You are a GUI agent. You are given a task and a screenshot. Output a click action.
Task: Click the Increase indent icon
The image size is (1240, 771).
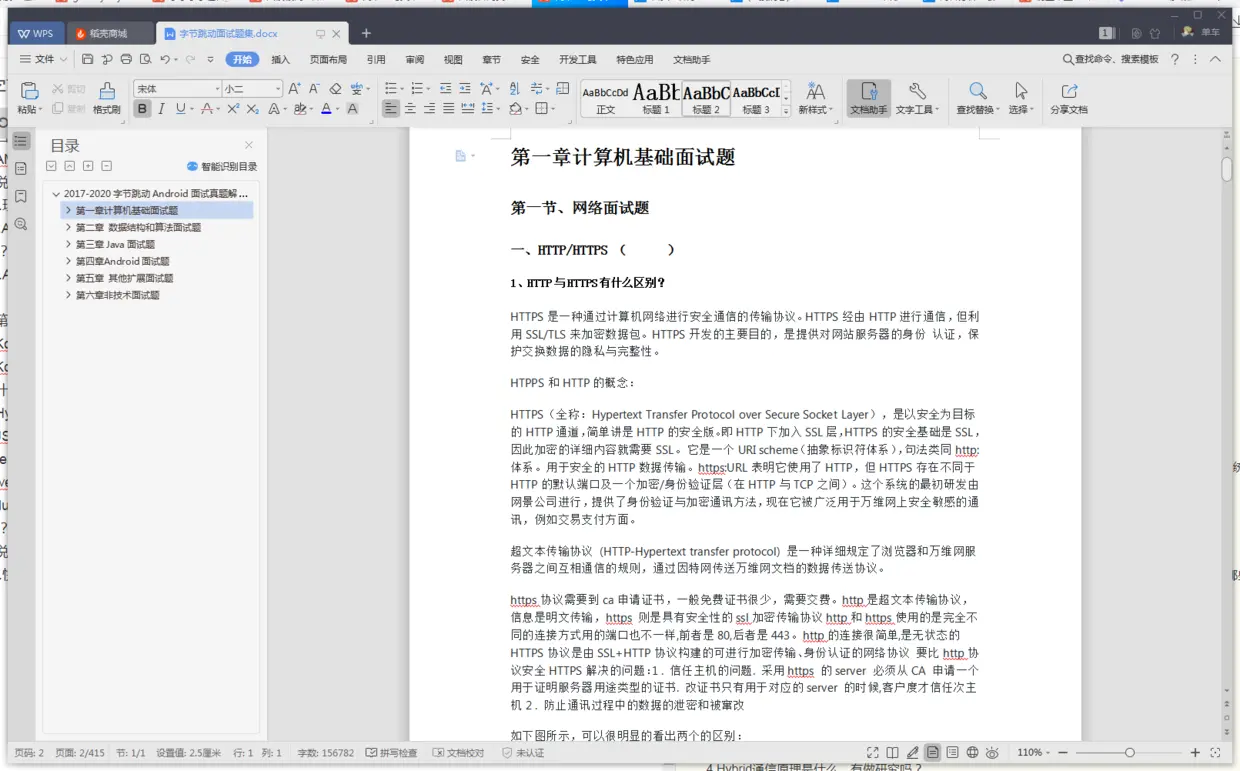[x=466, y=89]
